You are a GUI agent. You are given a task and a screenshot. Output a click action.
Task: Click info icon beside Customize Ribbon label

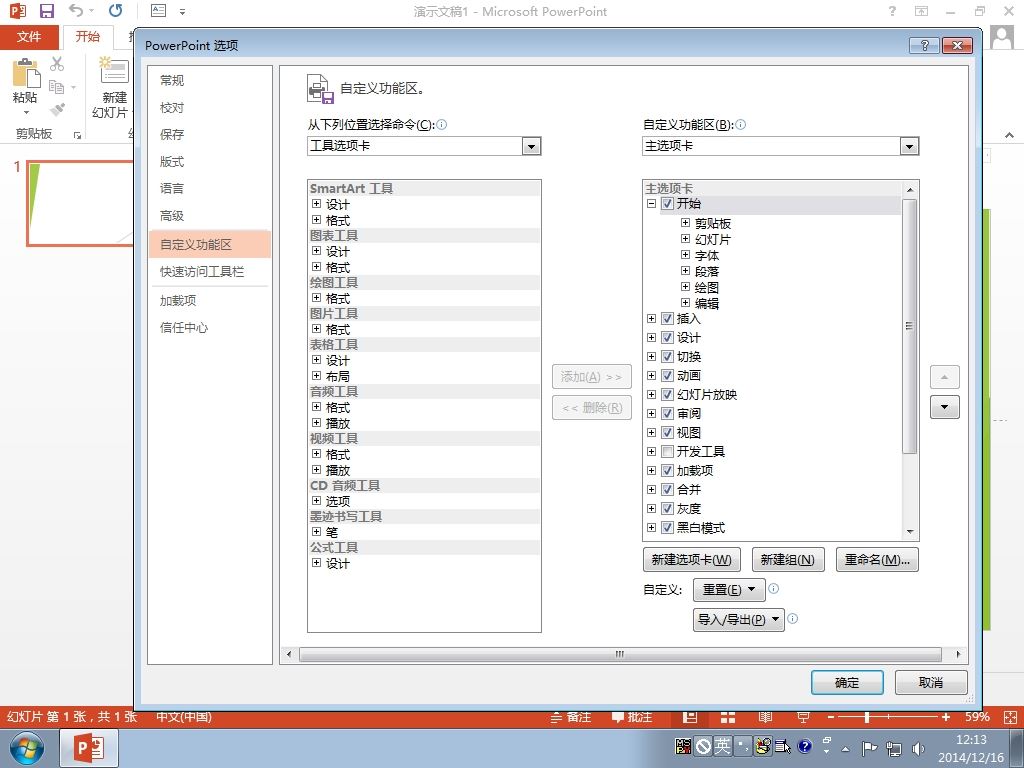(x=741, y=124)
